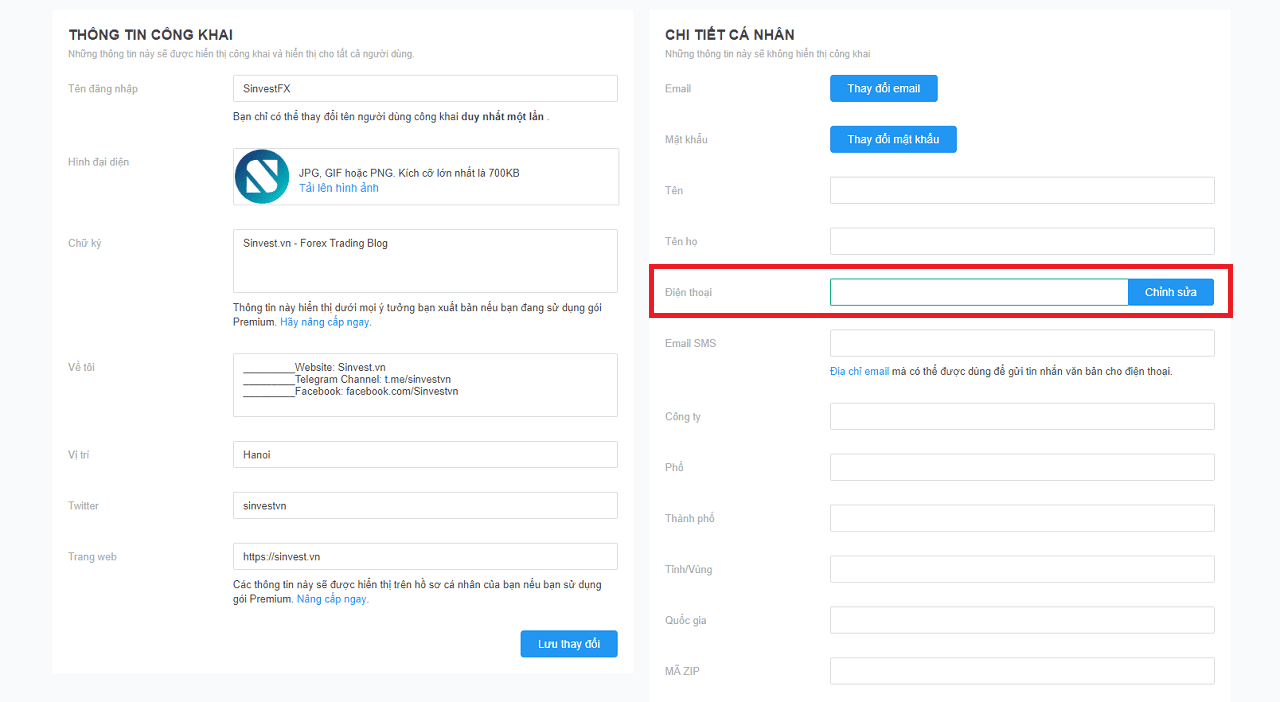Click the 'Thay đổi email' button
This screenshot has width=1280, height=702.
(884, 89)
